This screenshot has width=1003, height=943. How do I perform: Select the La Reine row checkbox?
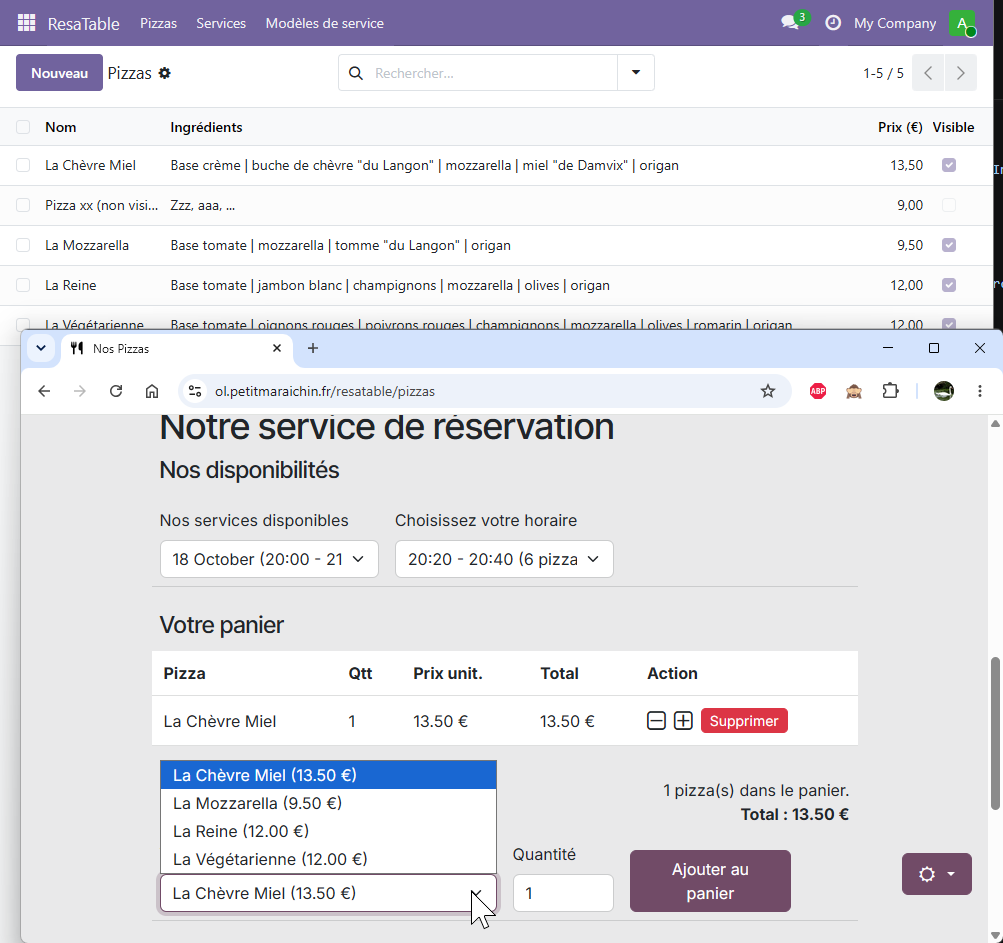coord(23,285)
